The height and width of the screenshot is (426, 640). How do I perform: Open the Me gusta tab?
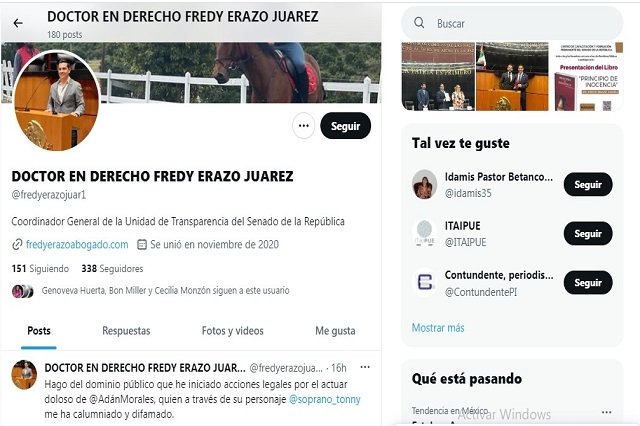[x=335, y=331]
